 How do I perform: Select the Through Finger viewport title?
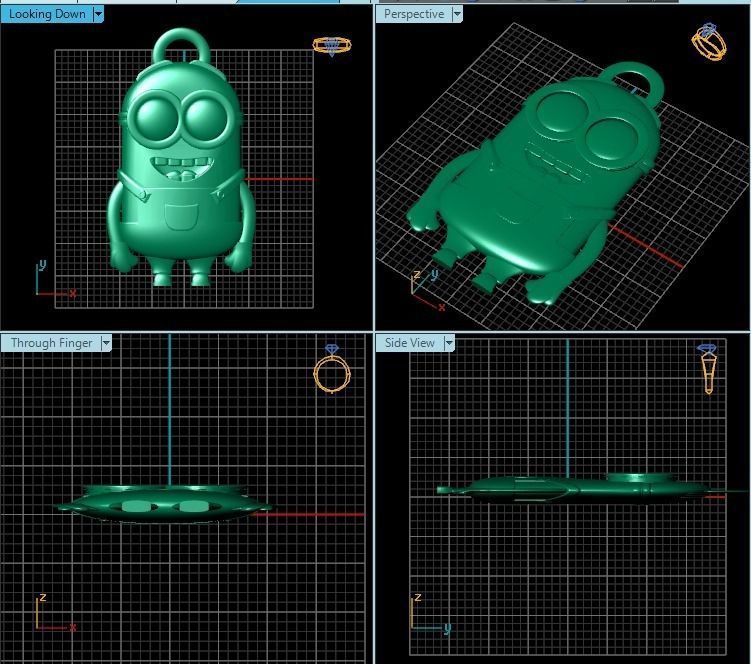[52, 343]
